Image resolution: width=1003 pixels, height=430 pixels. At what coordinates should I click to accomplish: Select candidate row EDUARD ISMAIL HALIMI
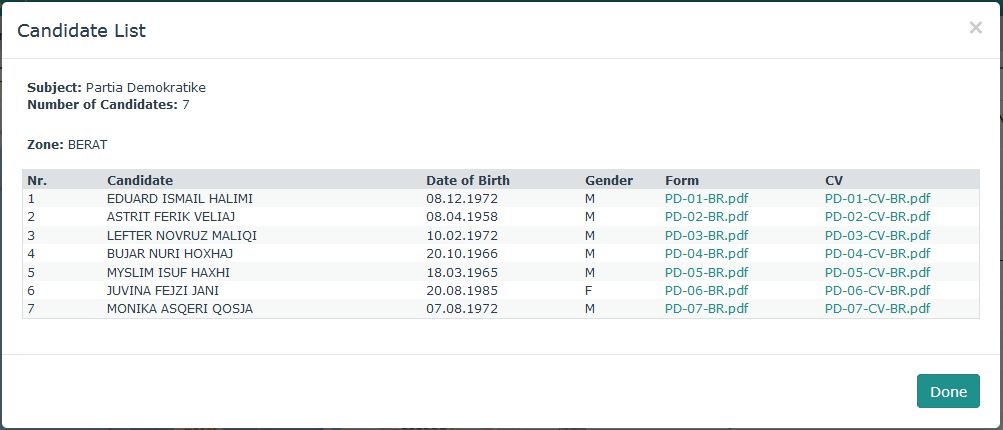click(x=179, y=199)
